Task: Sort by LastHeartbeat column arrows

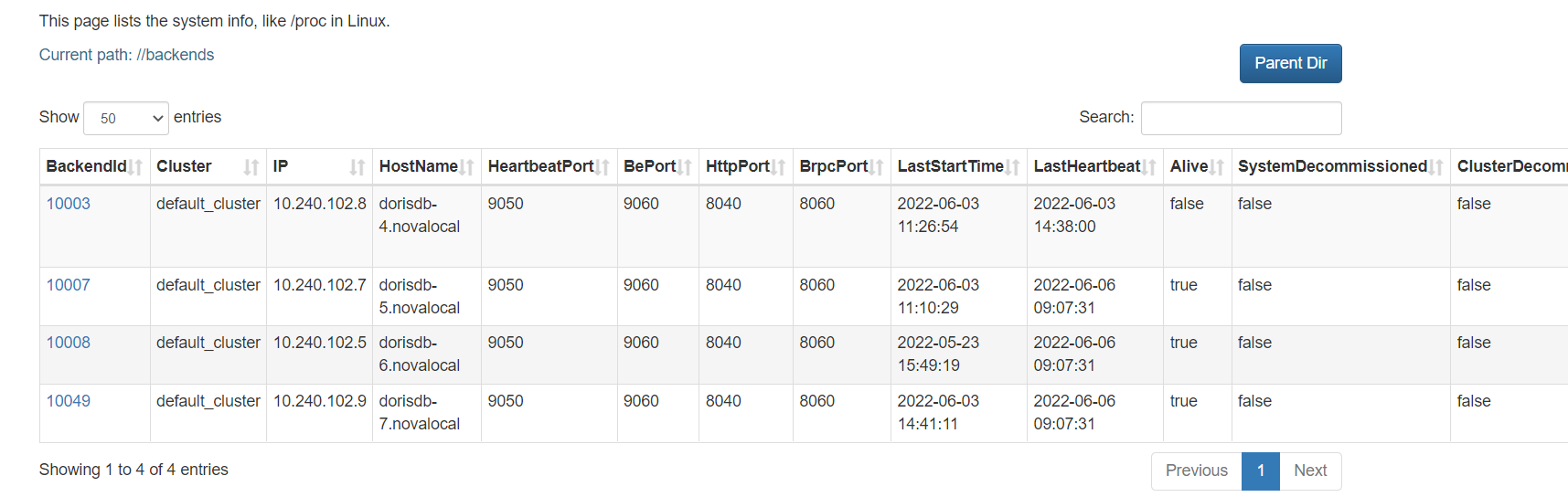Action: point(1149,167)
